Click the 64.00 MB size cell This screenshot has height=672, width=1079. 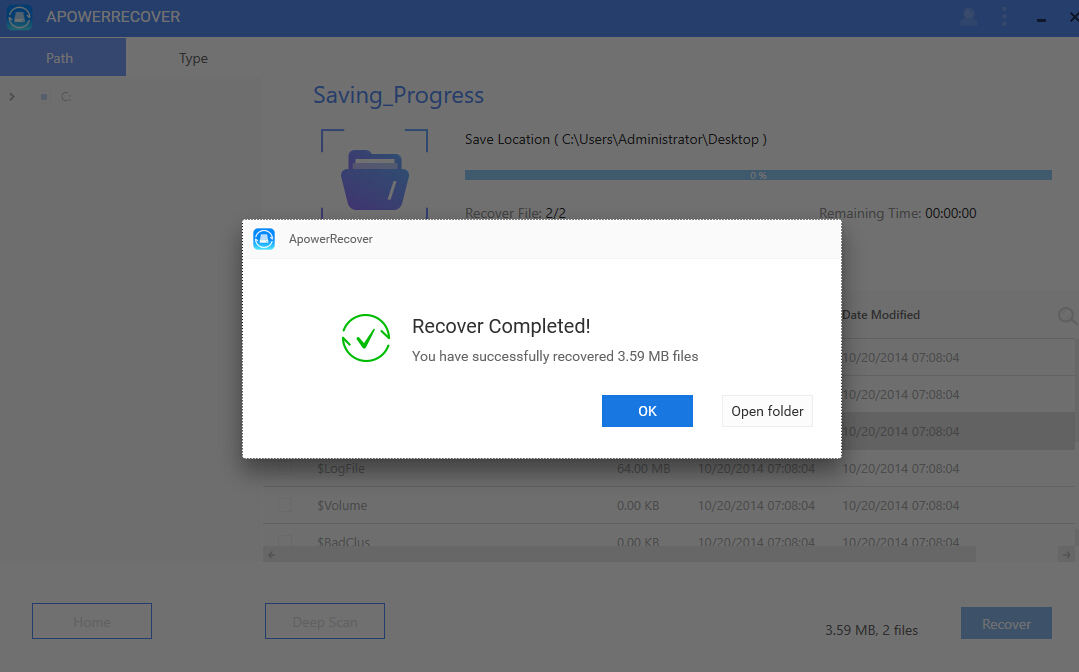(643, 468)
